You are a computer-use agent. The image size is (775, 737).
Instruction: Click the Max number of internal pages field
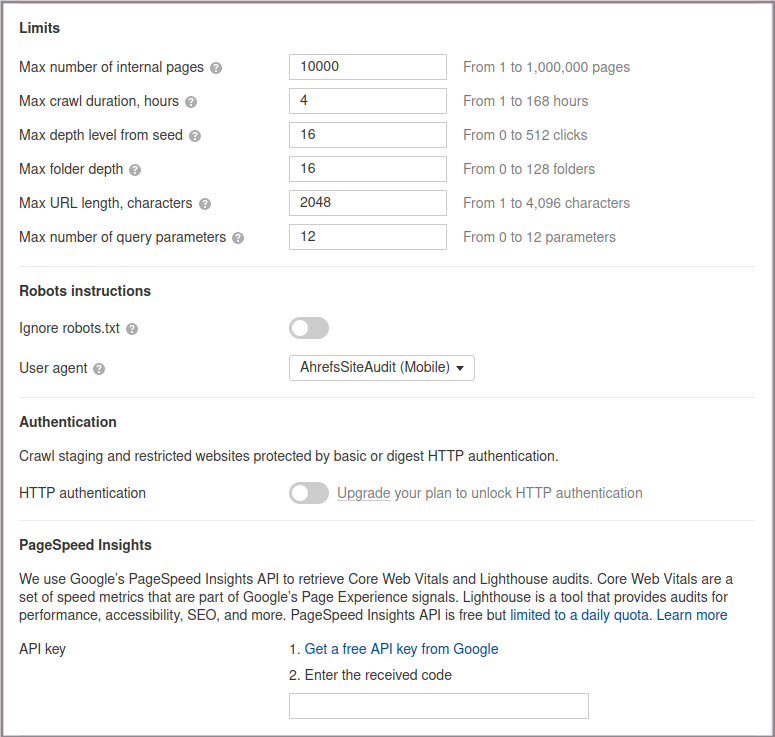(367, 67)
